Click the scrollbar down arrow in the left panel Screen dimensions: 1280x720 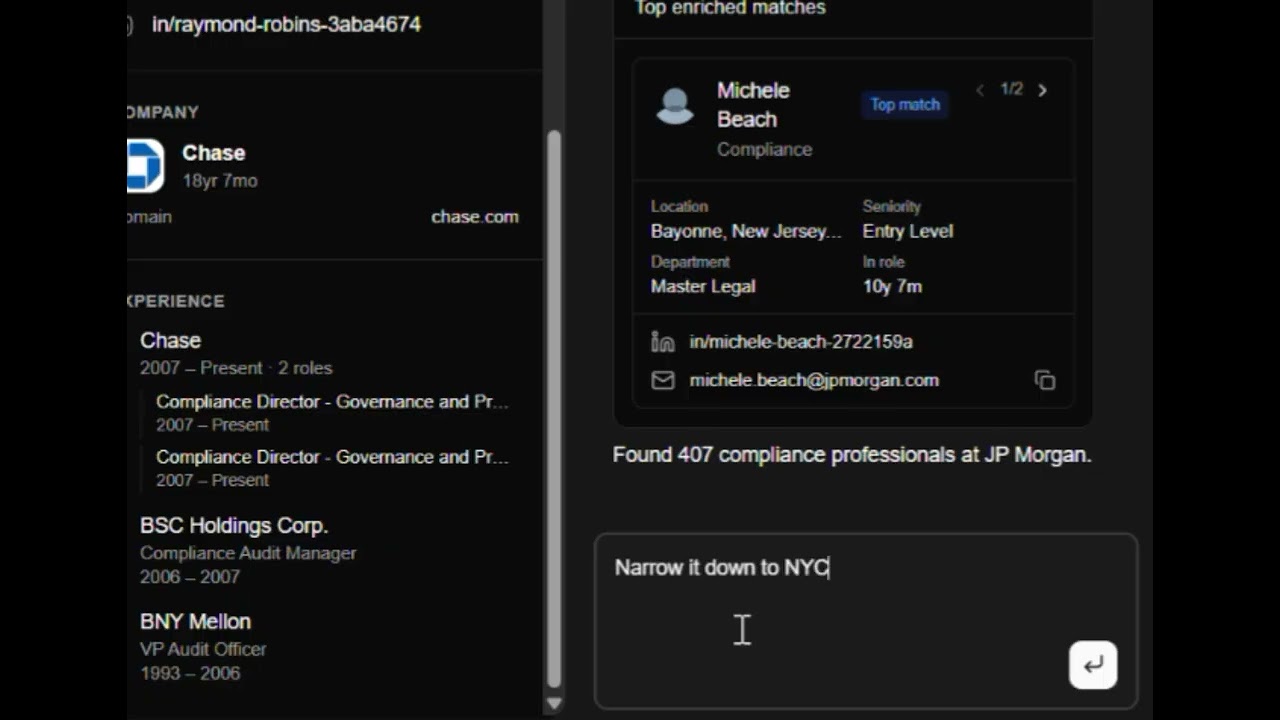click(x=554, y=703)
